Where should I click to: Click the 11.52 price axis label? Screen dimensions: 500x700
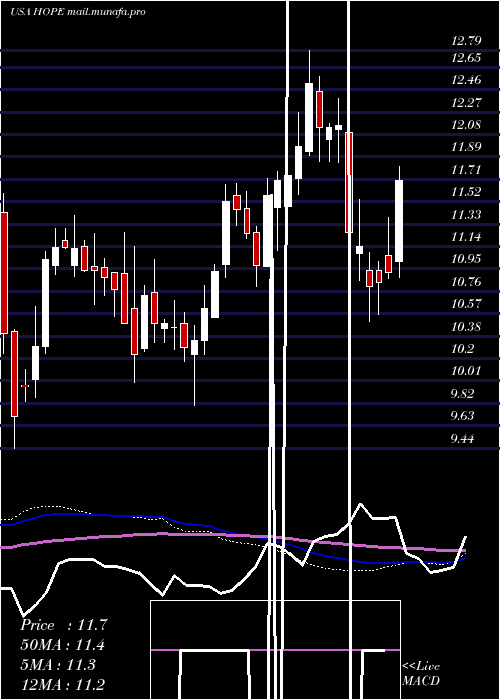466,192
